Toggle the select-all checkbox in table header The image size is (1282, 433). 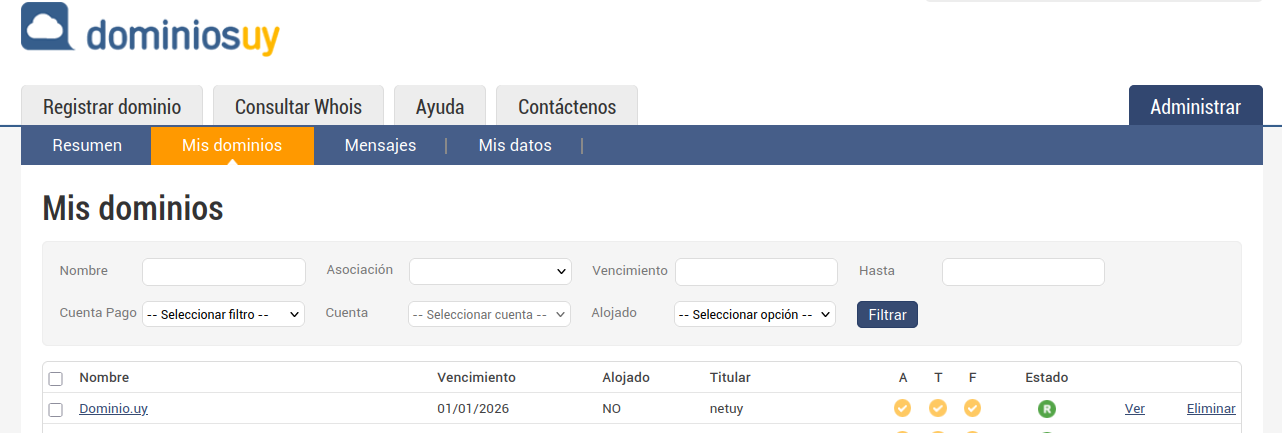pos(56,378)
